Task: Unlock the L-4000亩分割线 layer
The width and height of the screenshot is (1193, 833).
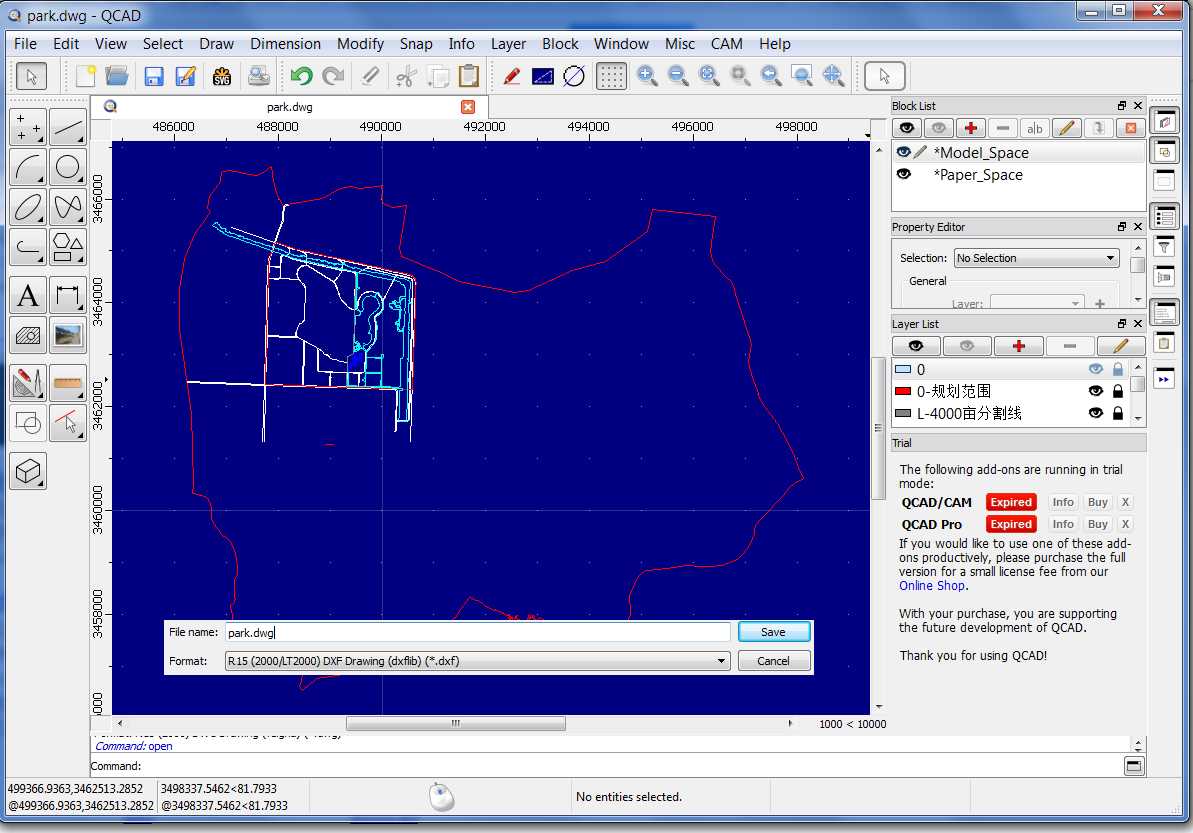Action: (1117, 413)
